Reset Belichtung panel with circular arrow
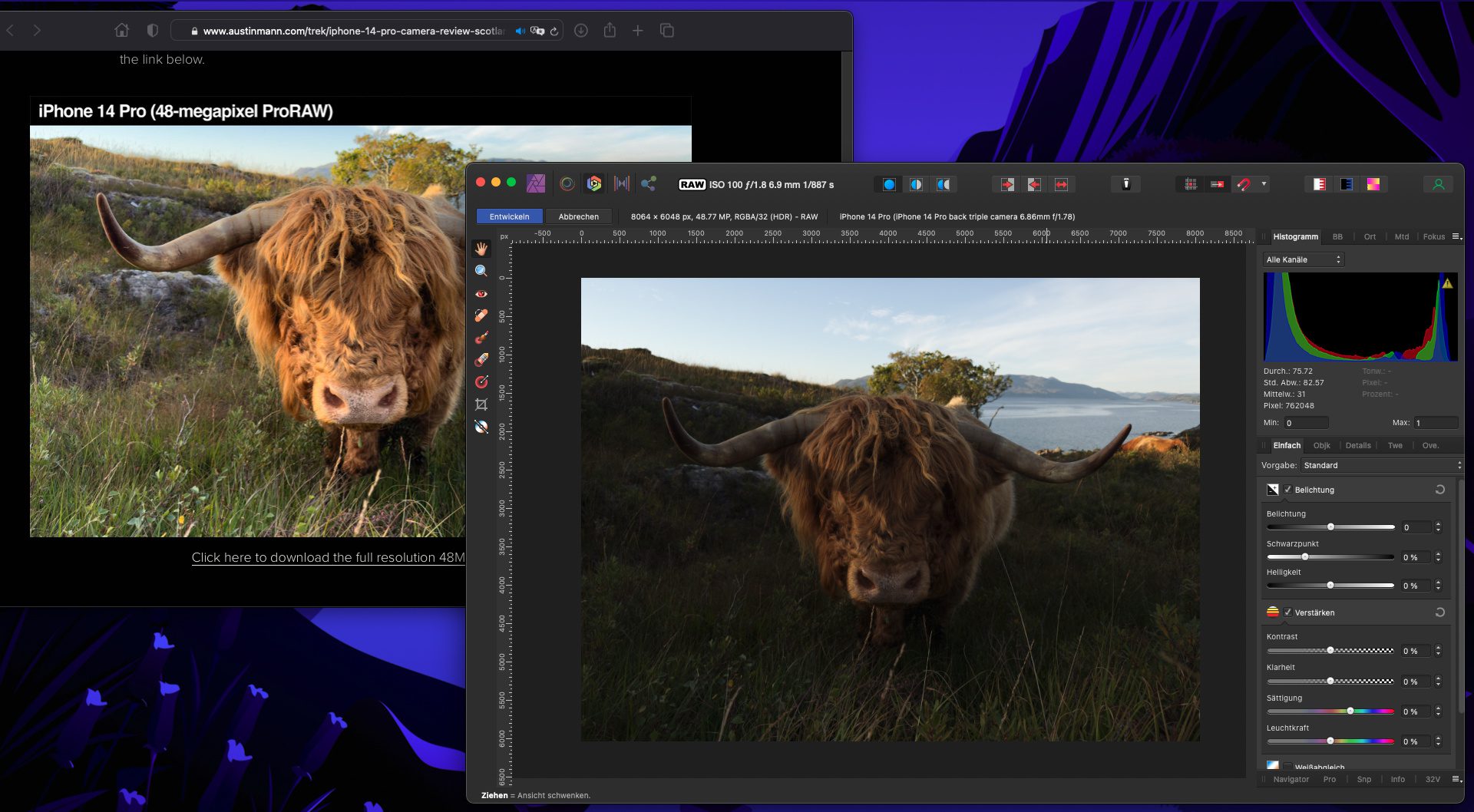The image size is (1474, 812). click(1440, 490)
